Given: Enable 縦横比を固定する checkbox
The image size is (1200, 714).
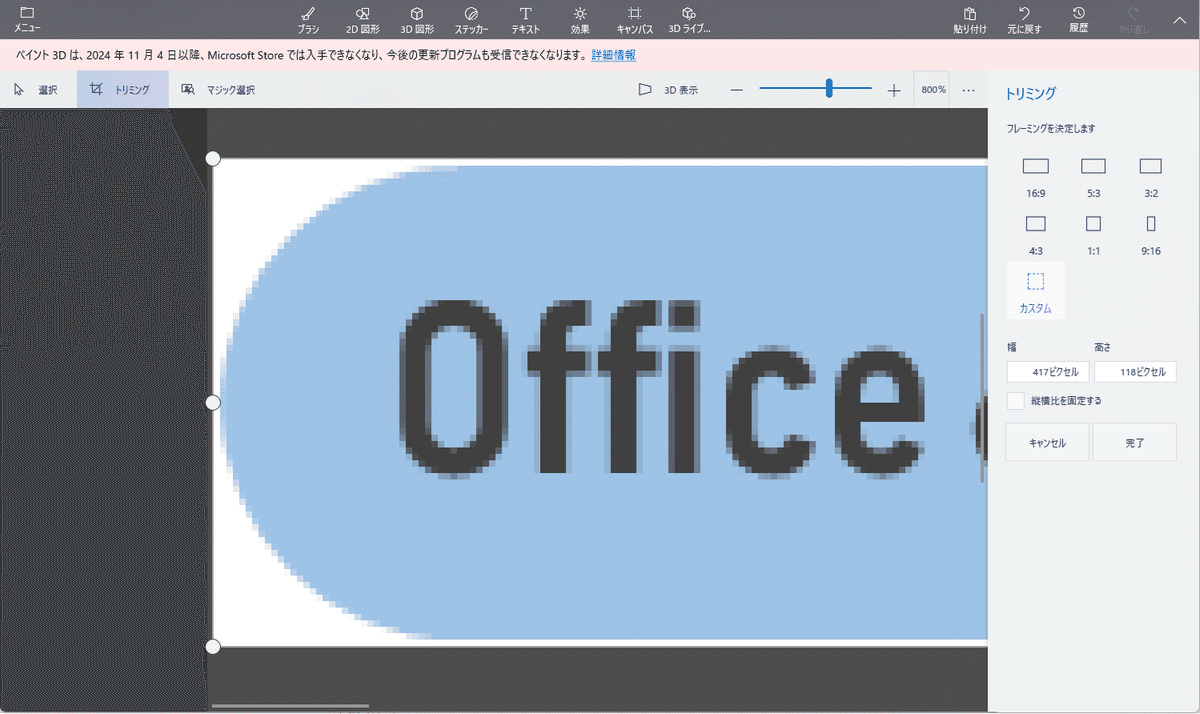Looking at the screenshot, I should pos(1015,401).
